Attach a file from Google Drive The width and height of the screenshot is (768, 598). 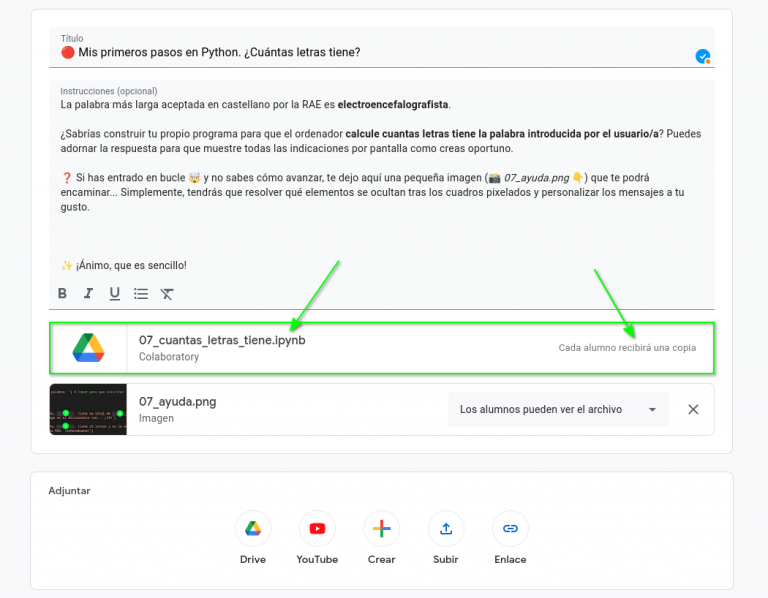(x=253, y=528)
